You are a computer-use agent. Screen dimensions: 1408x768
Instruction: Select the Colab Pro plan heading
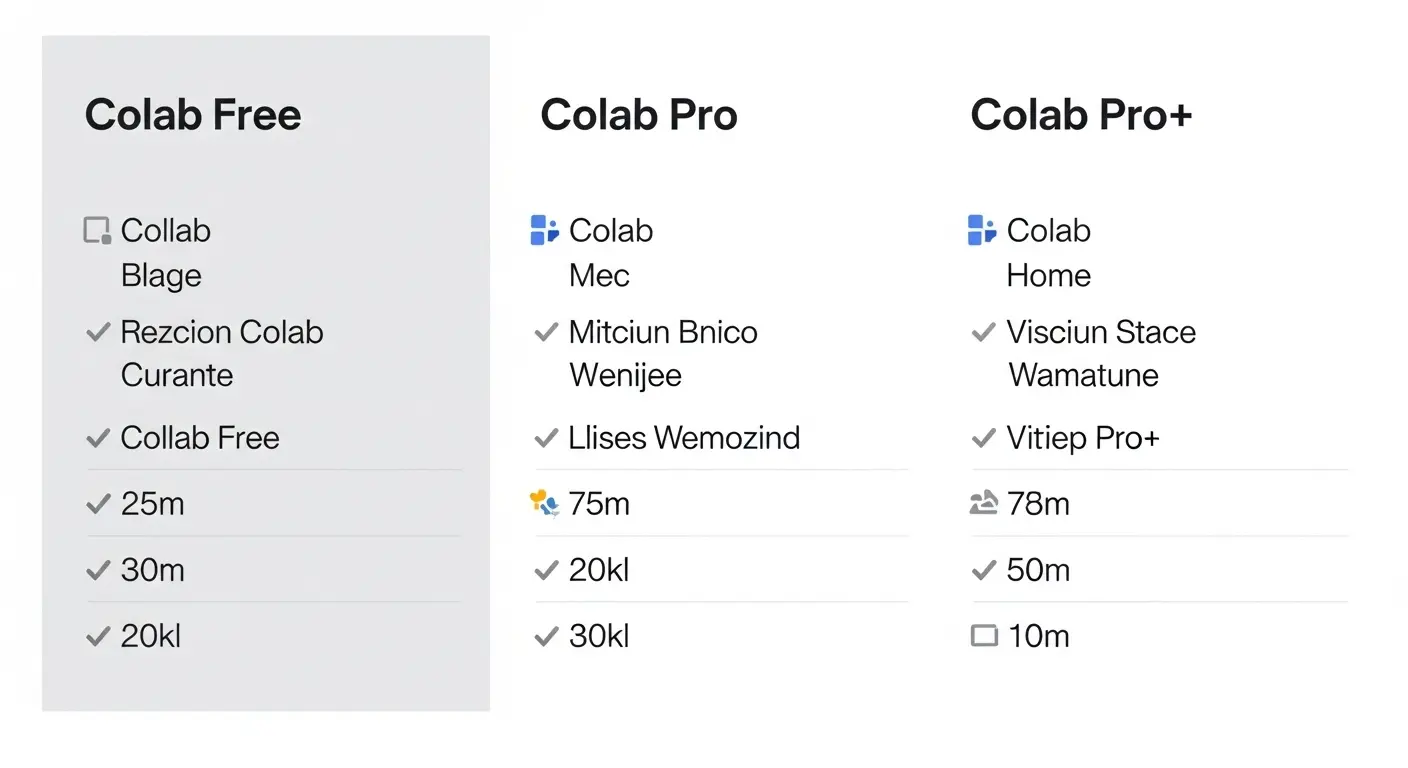point(639,115)
